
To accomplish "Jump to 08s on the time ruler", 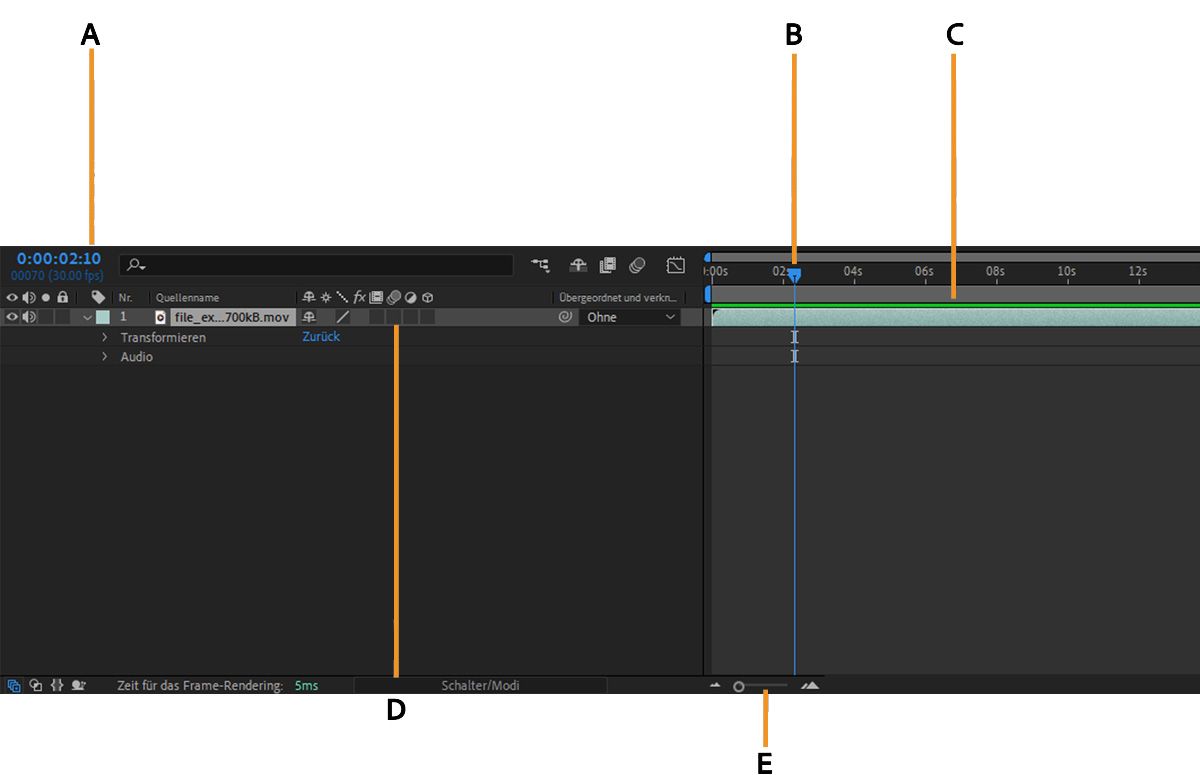I will (x=995, y=271).
